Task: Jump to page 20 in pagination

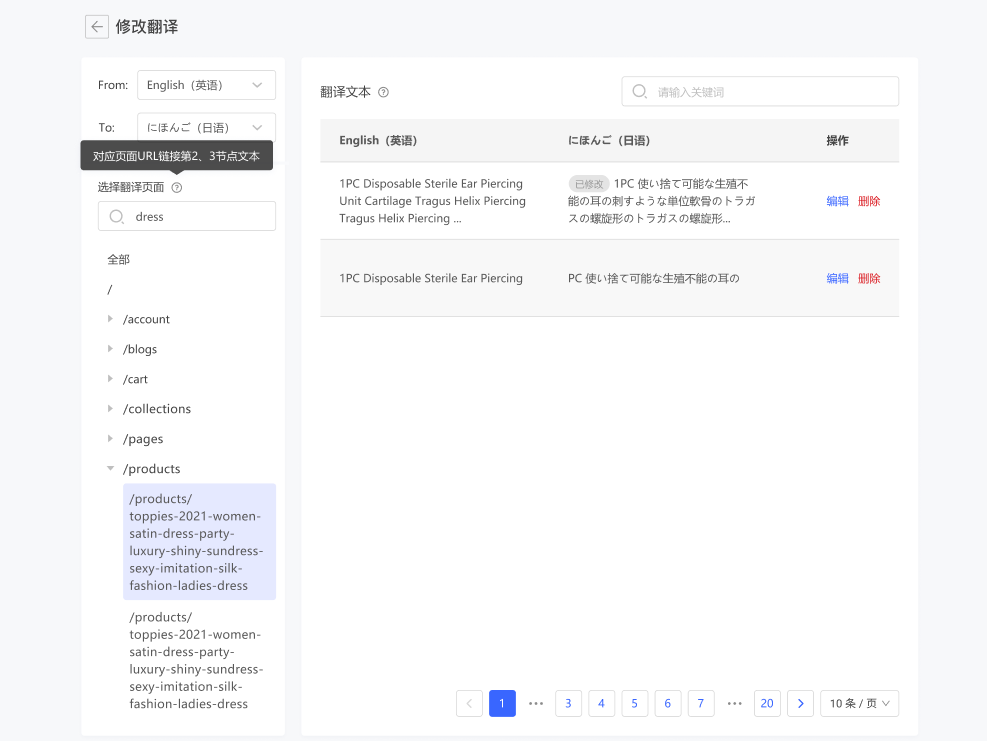Action: pyautogui.click(x=767, y=703)
